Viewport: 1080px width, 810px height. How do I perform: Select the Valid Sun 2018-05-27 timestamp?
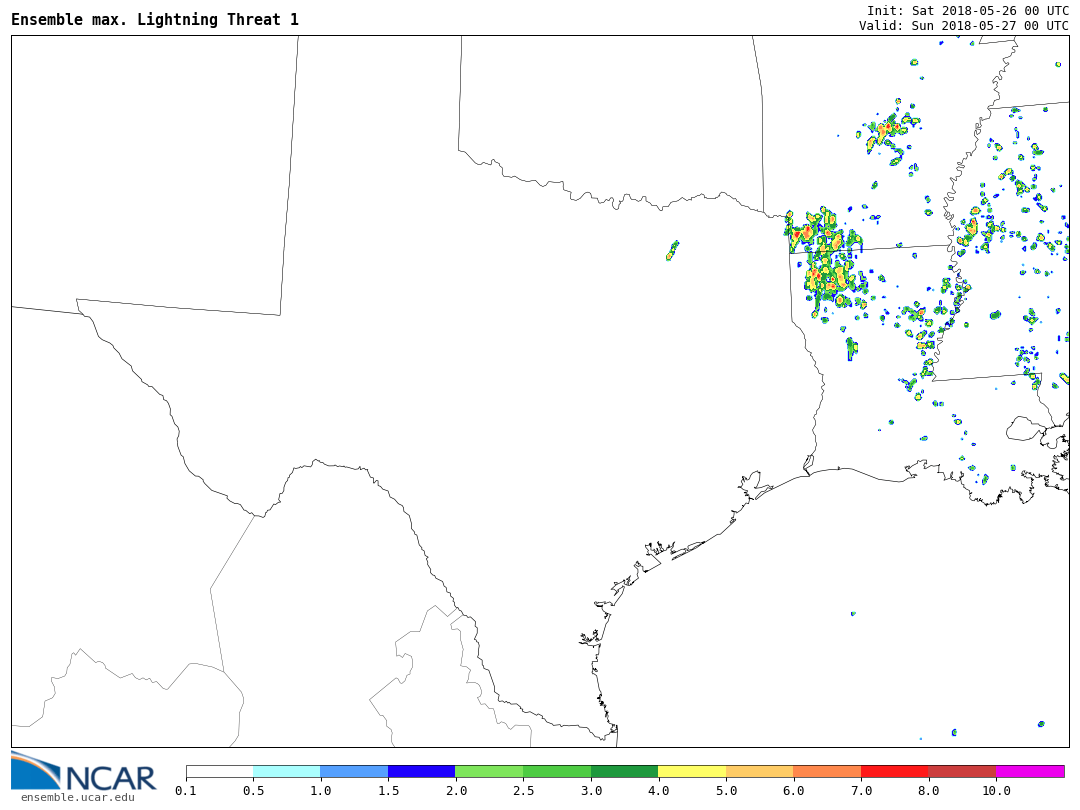coord(963,26)
